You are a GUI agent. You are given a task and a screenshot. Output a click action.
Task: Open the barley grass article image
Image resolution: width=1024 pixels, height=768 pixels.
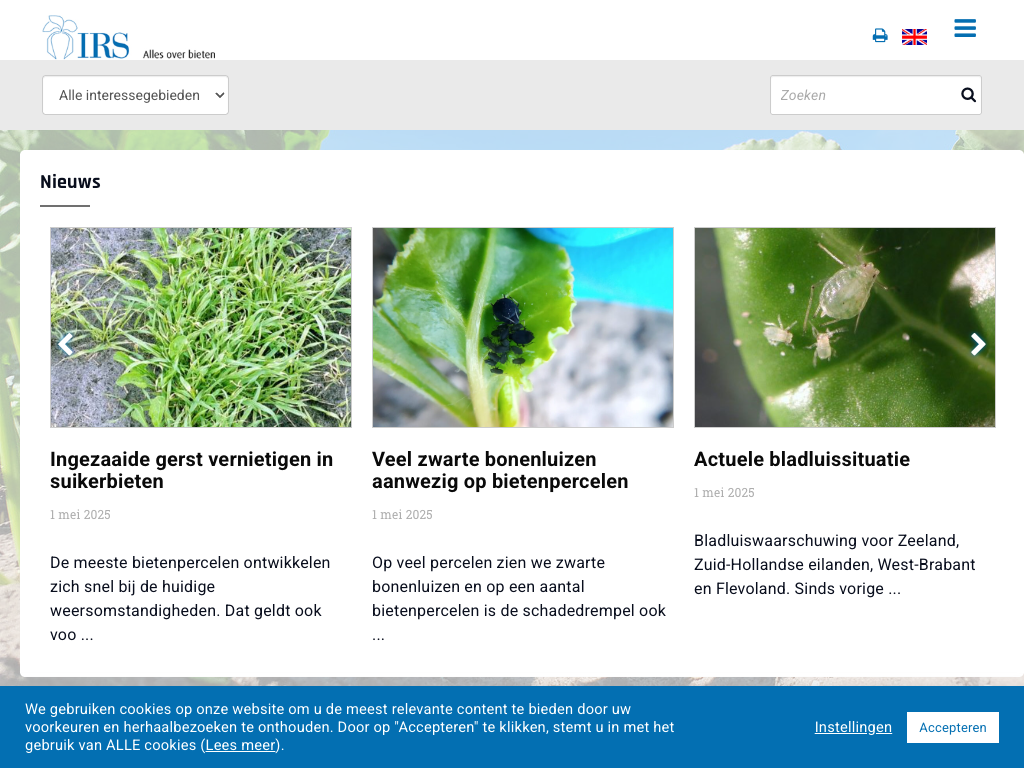point(201,327)
